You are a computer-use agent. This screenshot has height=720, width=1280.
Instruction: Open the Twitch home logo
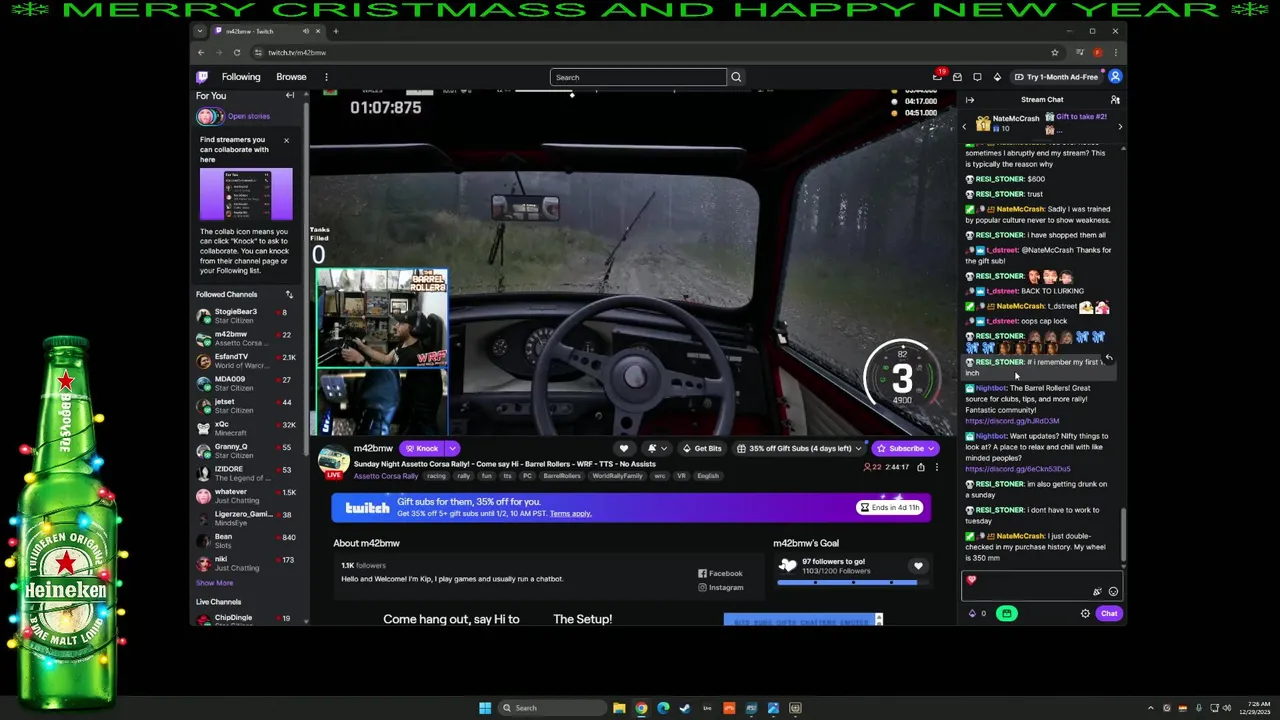202,77
